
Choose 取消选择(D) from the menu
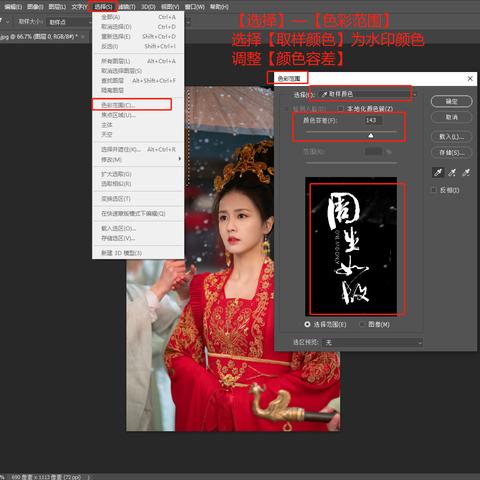[138, 27]
